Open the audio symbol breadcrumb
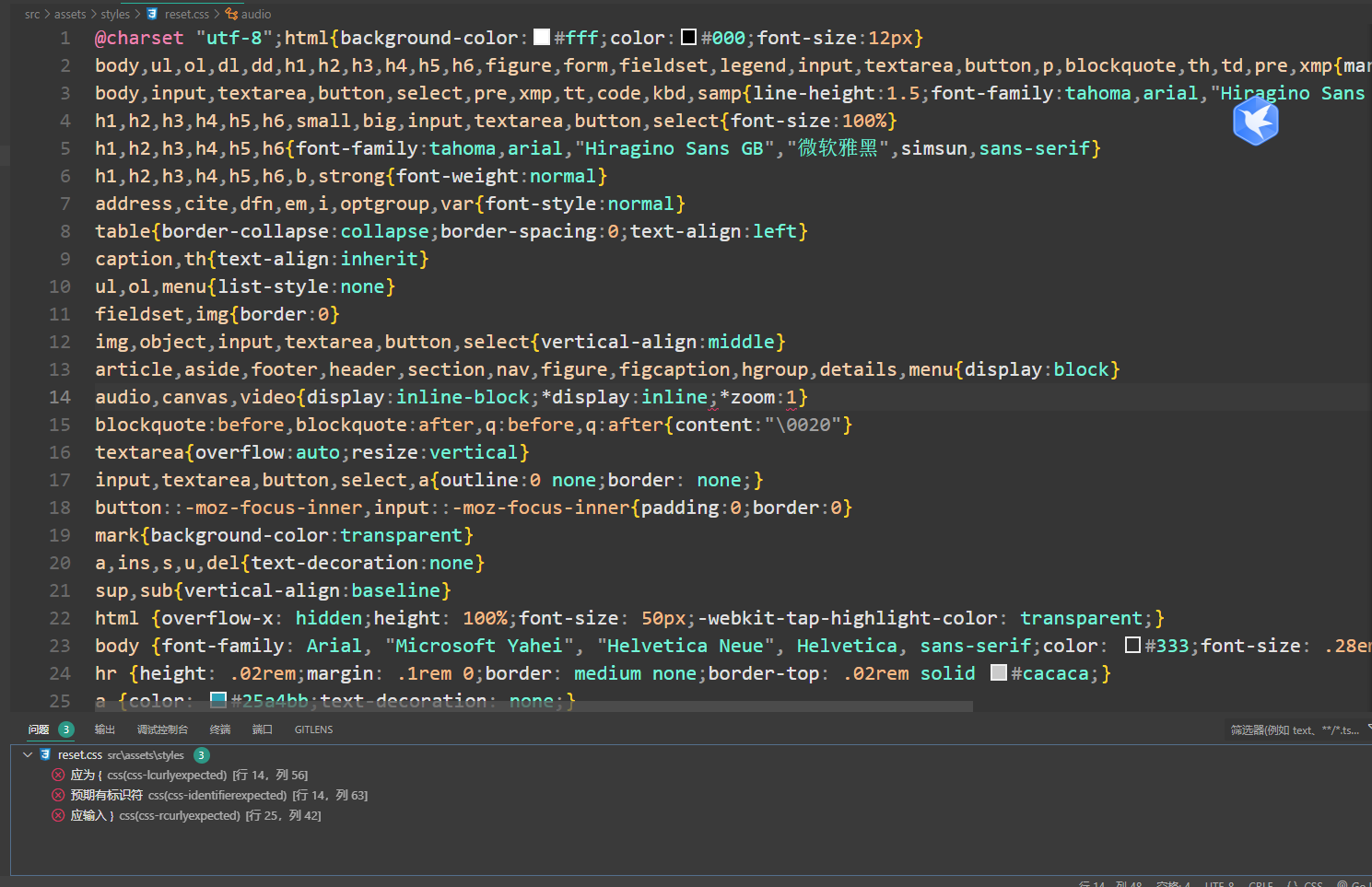 coord(249,14)
